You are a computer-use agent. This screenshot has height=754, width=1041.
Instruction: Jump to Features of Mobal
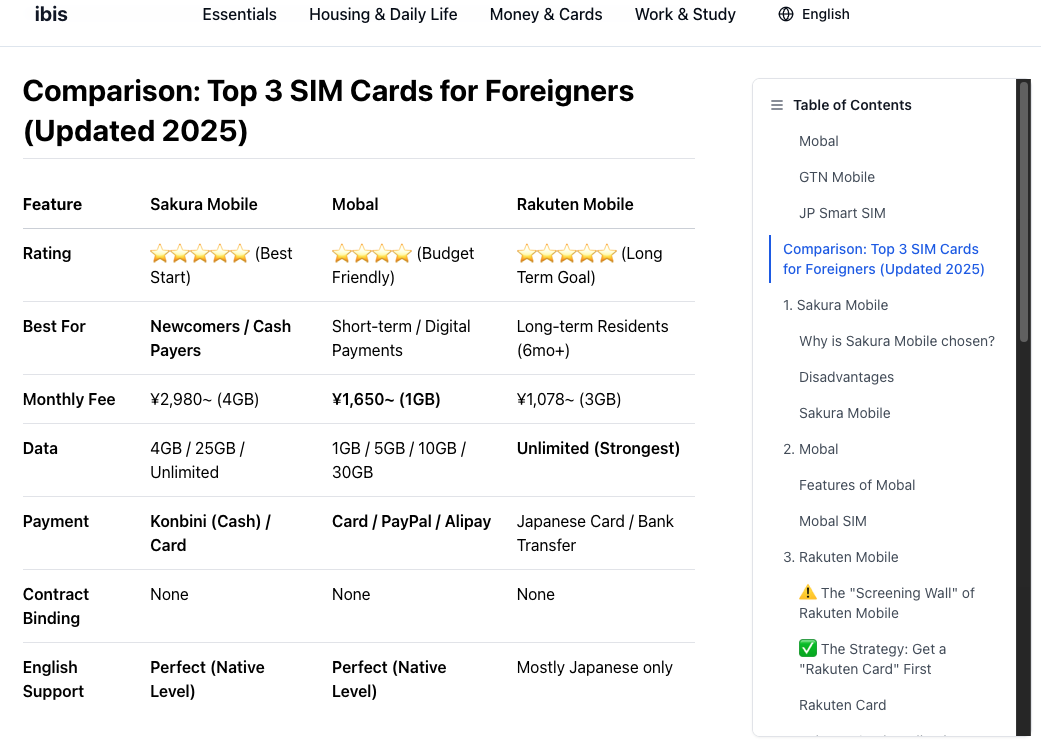(x=857, y=485)
